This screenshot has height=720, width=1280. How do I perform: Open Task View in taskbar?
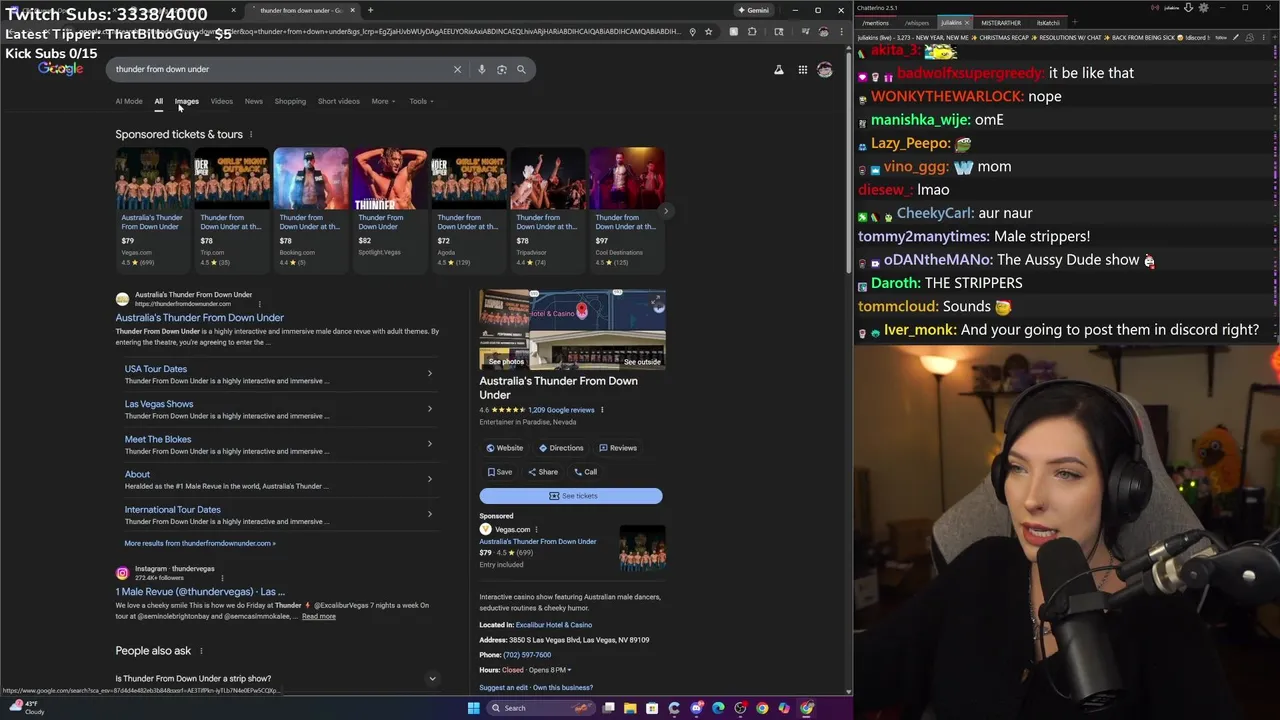608,708
